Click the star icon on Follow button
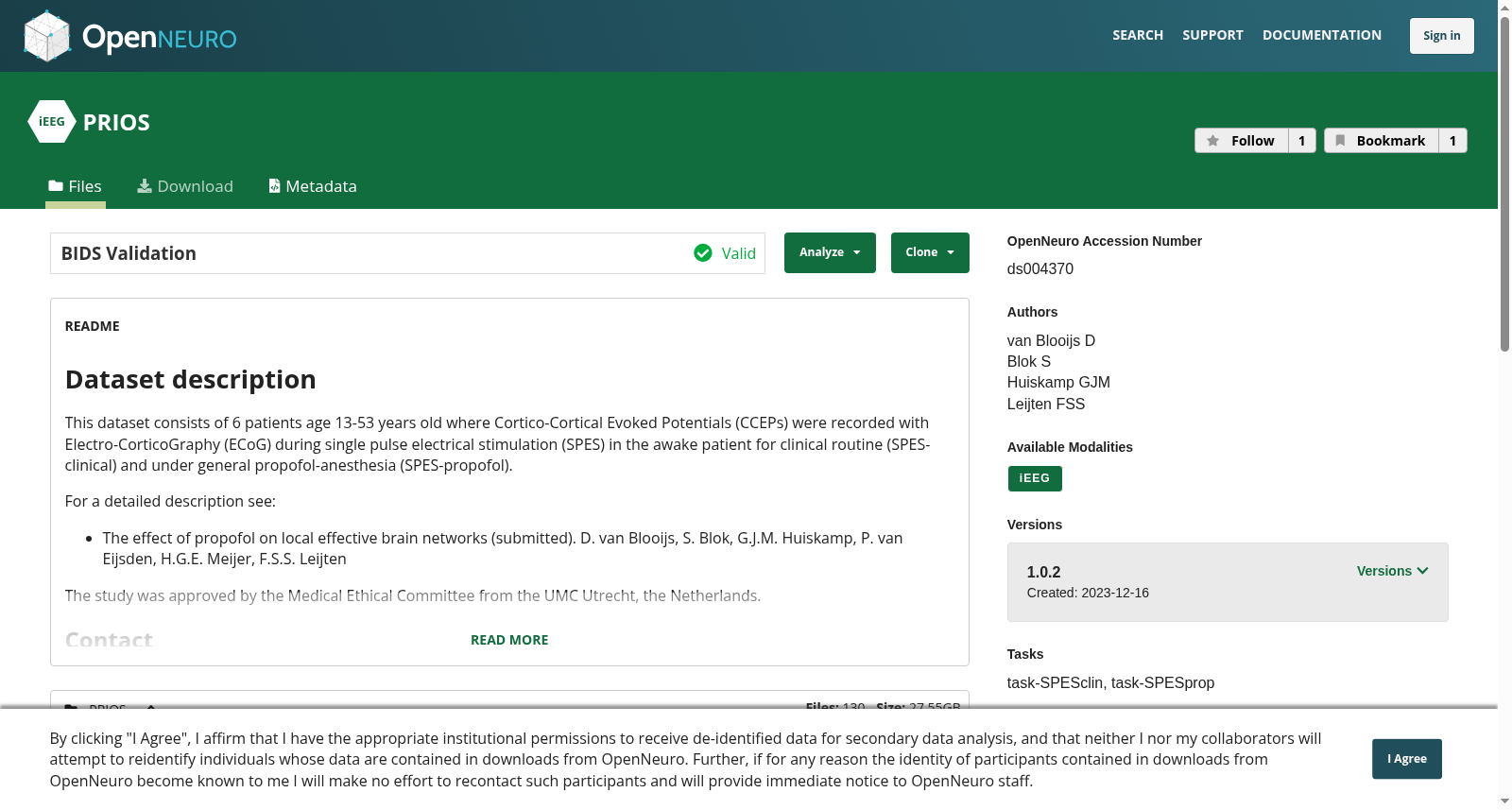This screenshot has height=810, width=1512. pyautogui.click(x=1213, y=141)
